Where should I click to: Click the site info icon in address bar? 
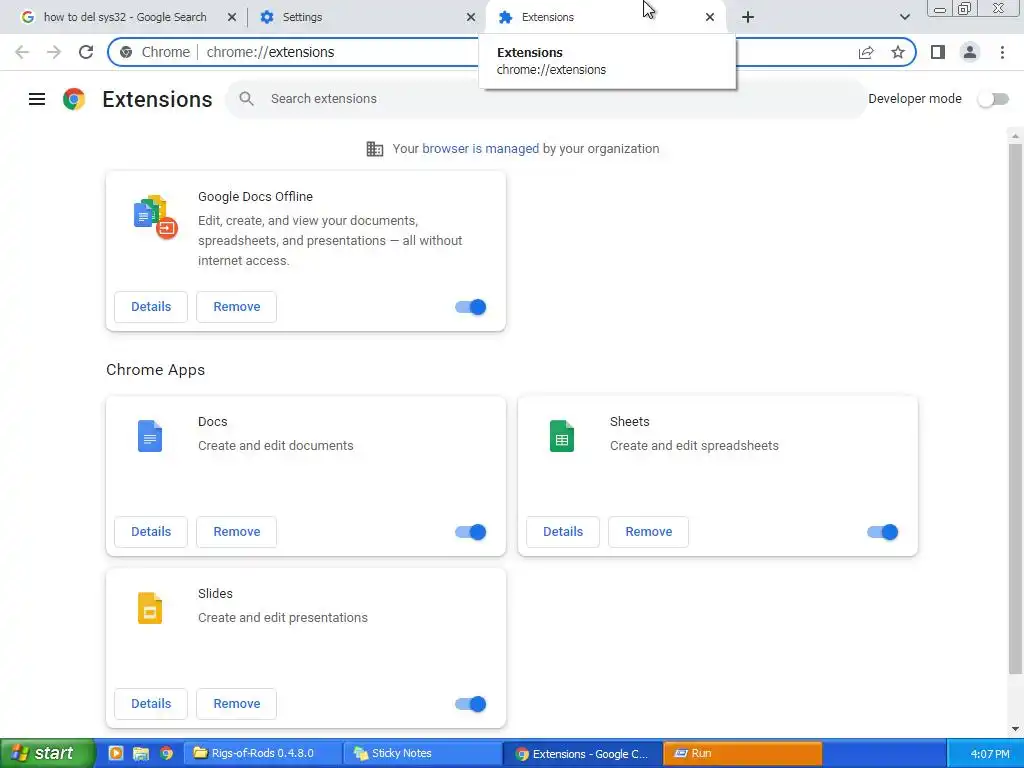coord(126,52)
